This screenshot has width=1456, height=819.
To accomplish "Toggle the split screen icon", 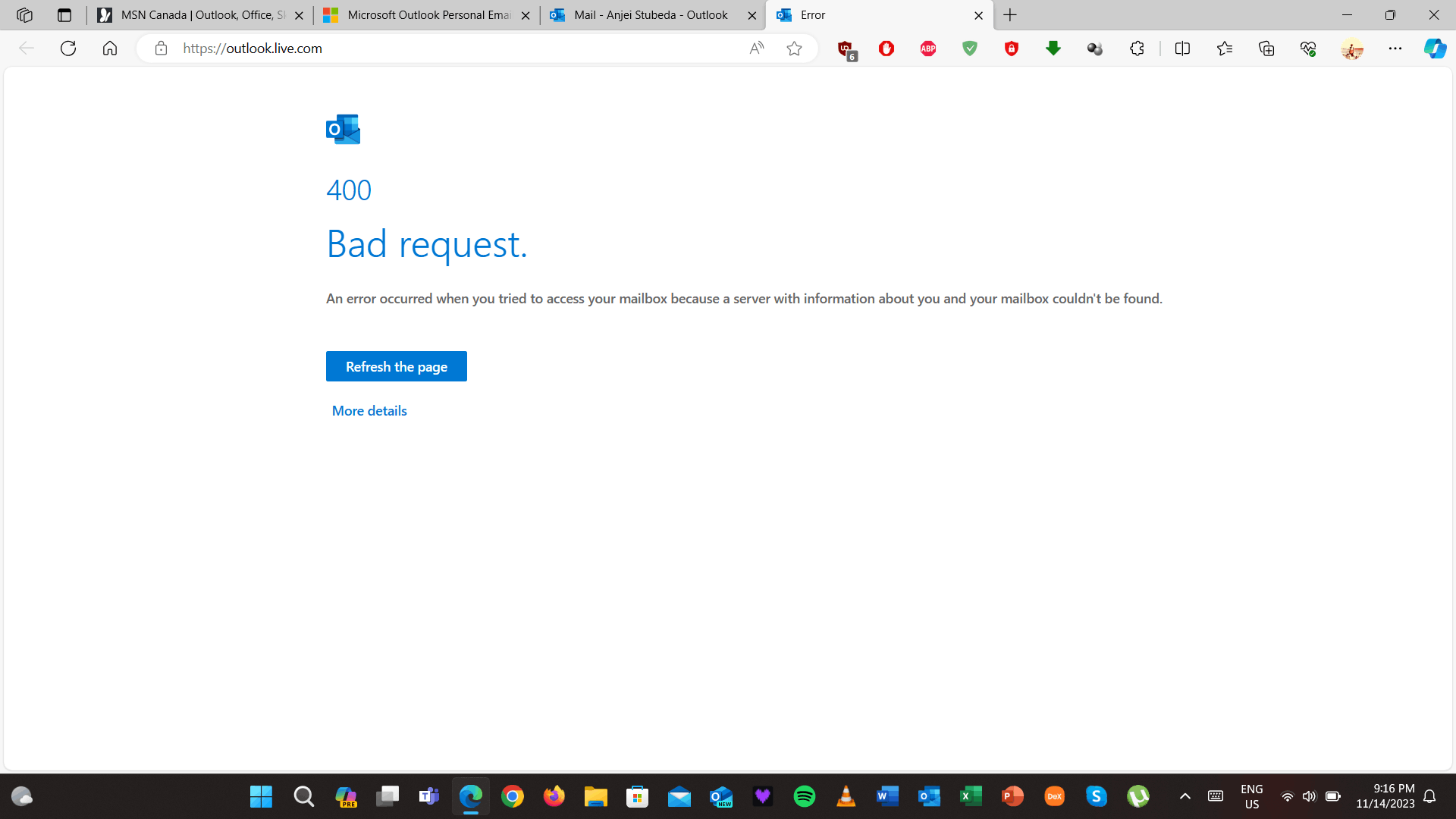I will (x=1182, y=49).
